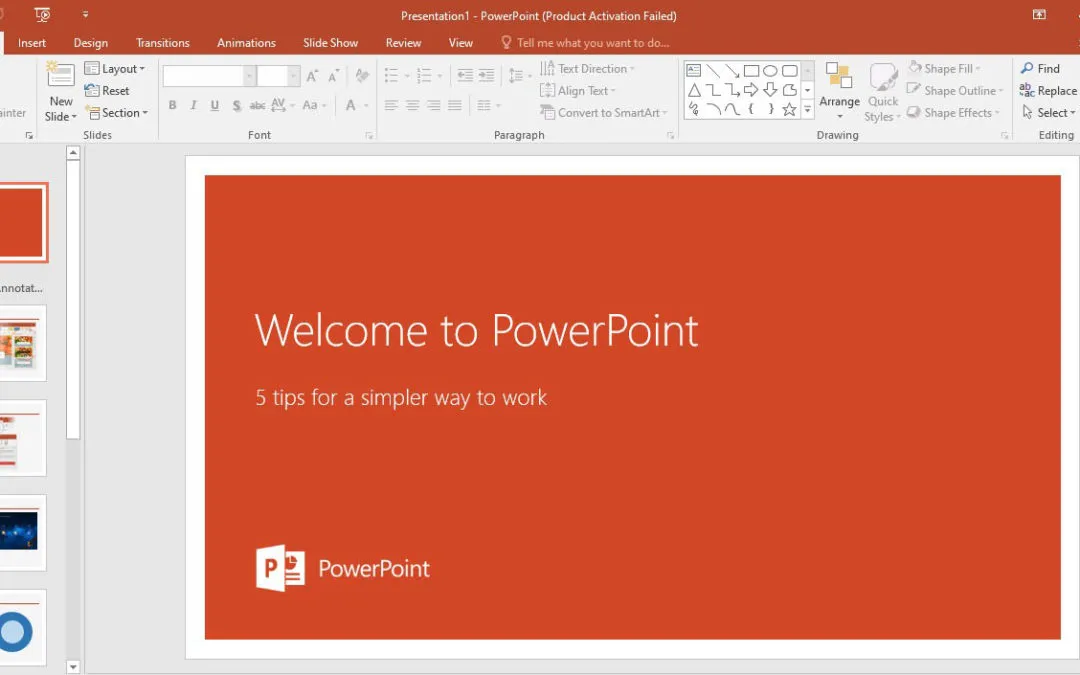
Task: Click the Replace button
Action: point(1048,90)
